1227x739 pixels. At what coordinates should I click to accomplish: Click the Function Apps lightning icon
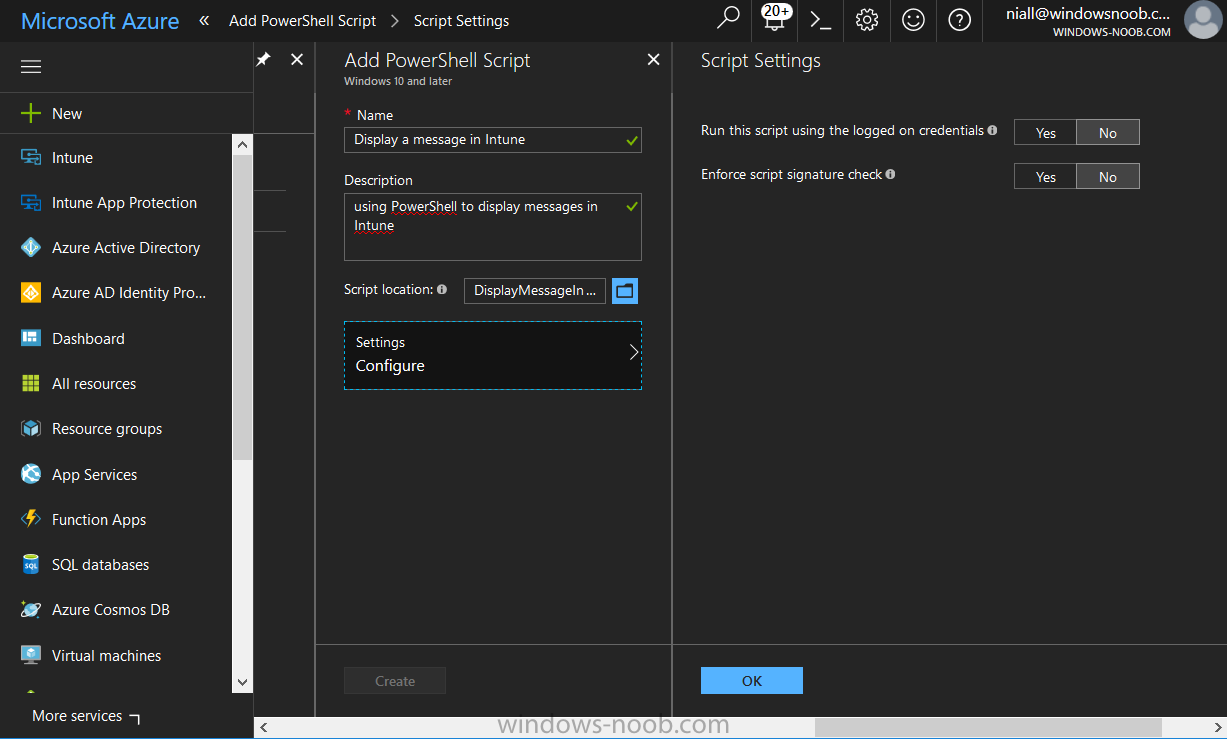(x=31, y=519)
